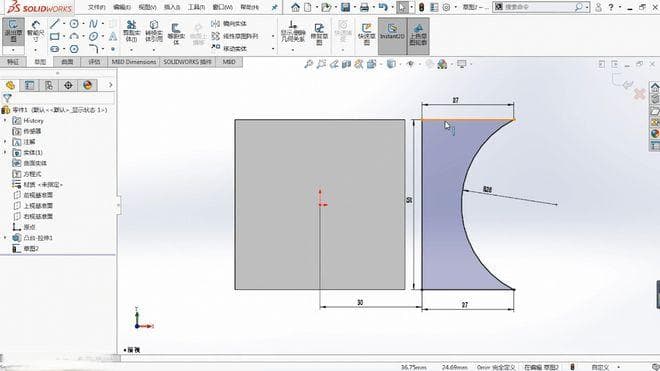Click the Offset Entities (等距实体) tool
The height and width of the screenshot is (371, 660).
[x=176, y=33]
